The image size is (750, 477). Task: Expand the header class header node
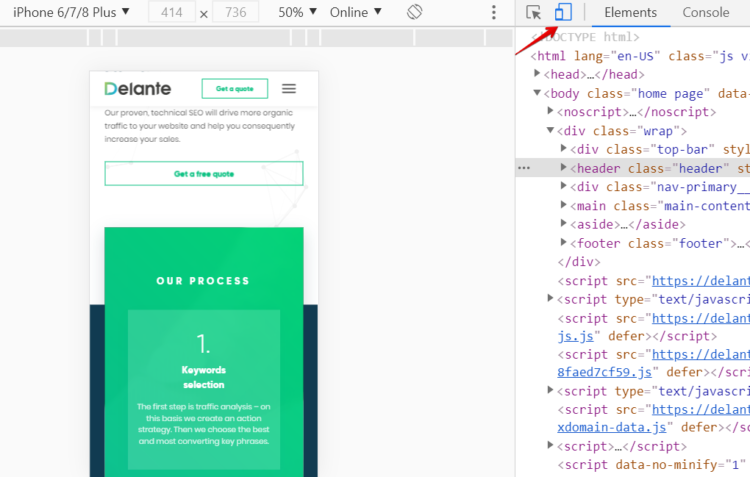click(x=563, y=167)
